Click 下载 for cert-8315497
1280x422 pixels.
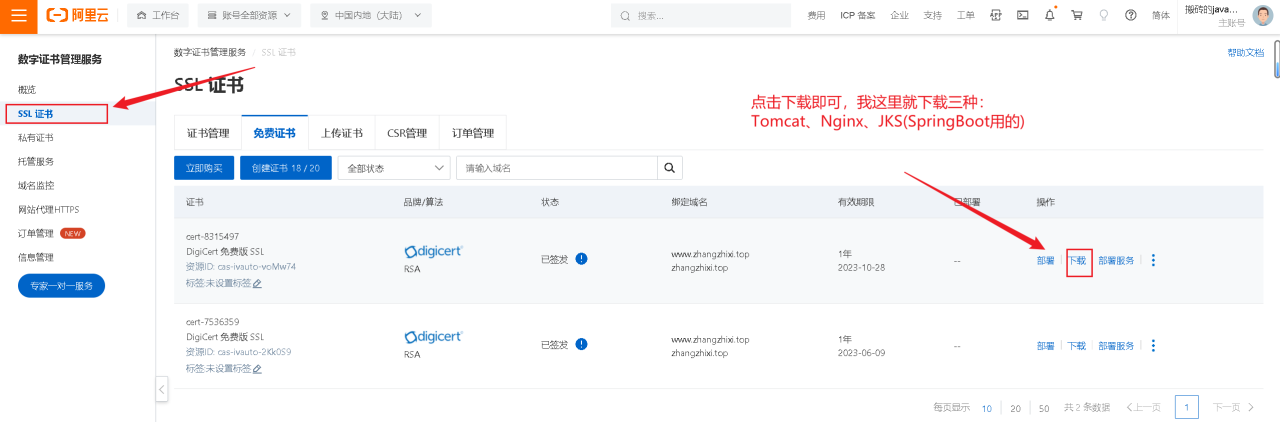pyautogui.click(x=1077, y=260)
